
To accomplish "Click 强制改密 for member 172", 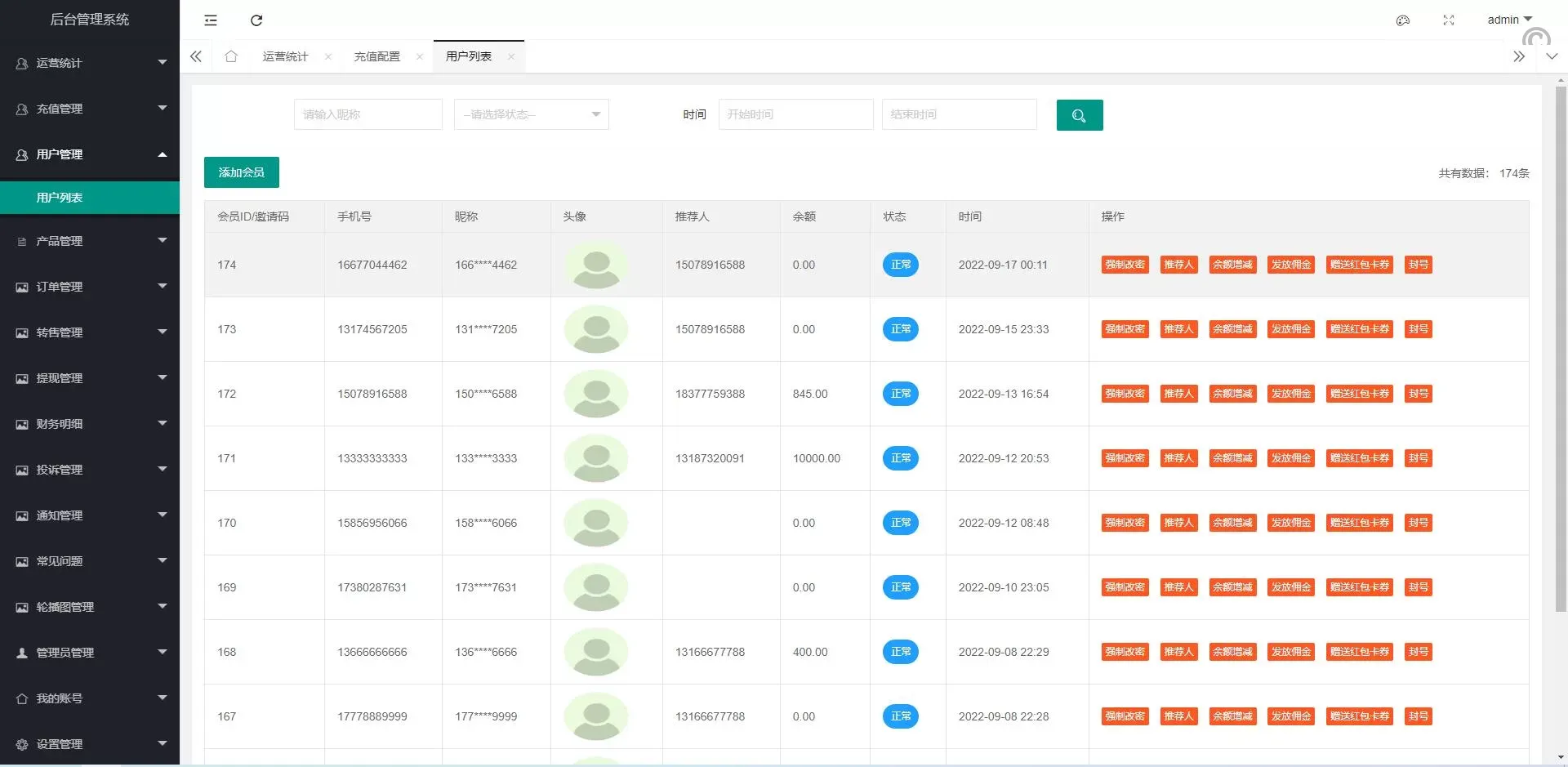I will point(1124,394).
